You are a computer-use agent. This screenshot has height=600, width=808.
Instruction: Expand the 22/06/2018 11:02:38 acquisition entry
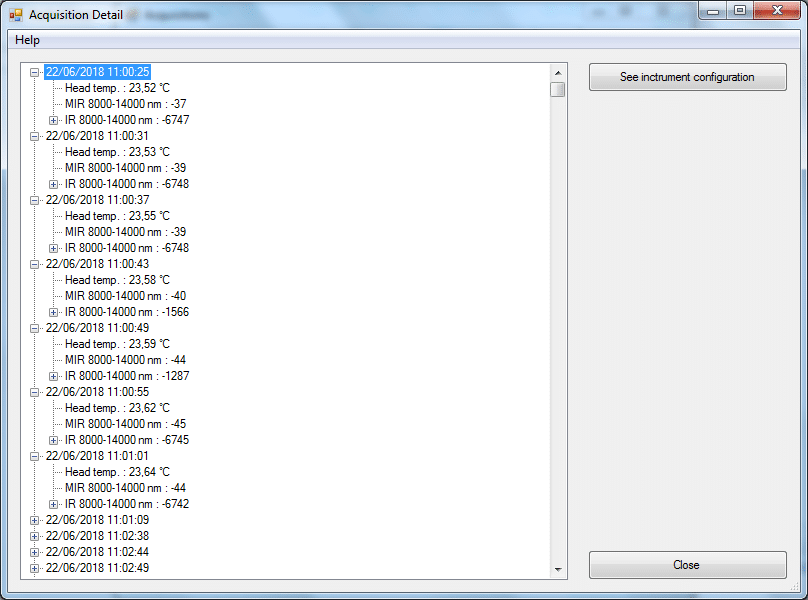pyautogui.click(x=35, y=536)
